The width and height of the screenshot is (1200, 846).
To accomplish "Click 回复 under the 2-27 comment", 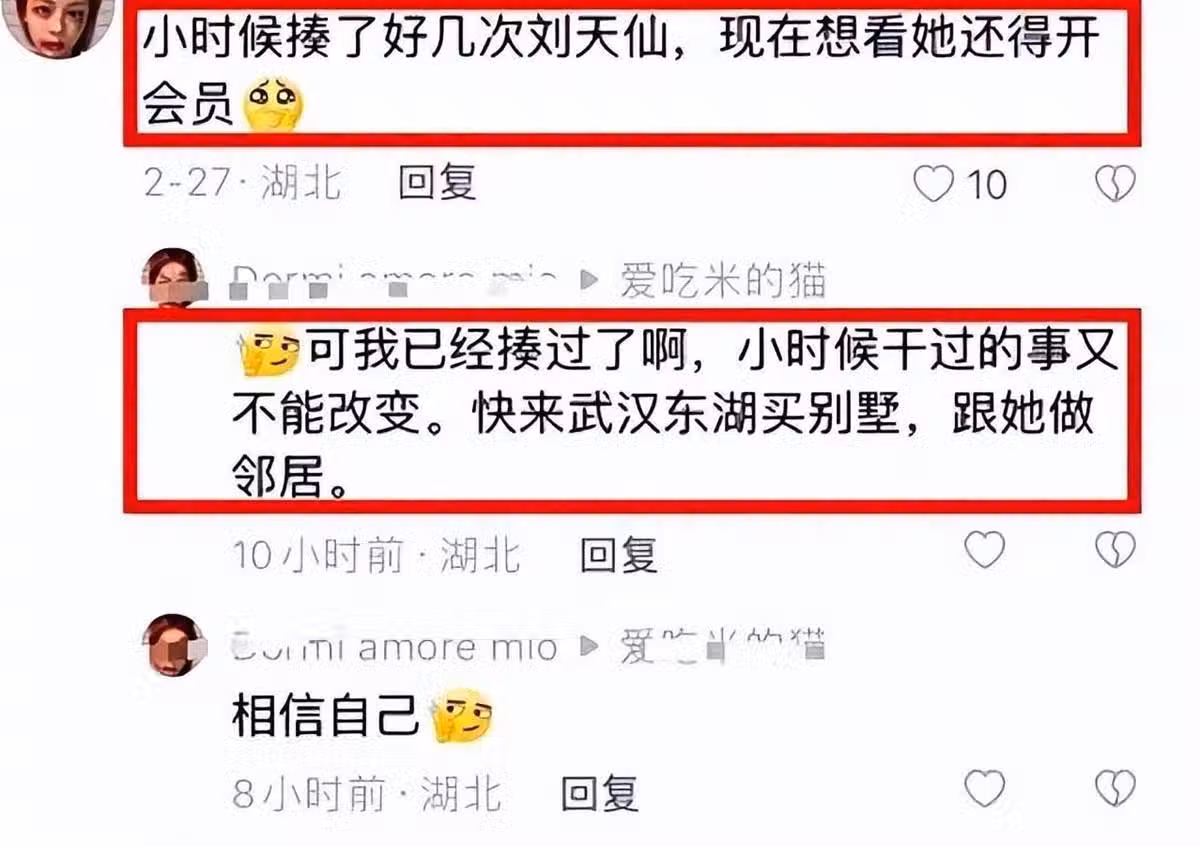I will (437, 183).
